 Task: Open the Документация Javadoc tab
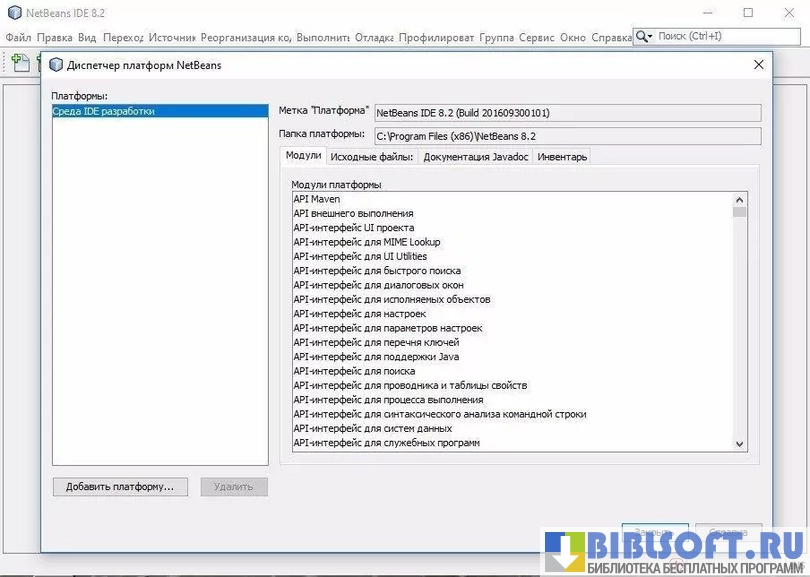(475, 157)
